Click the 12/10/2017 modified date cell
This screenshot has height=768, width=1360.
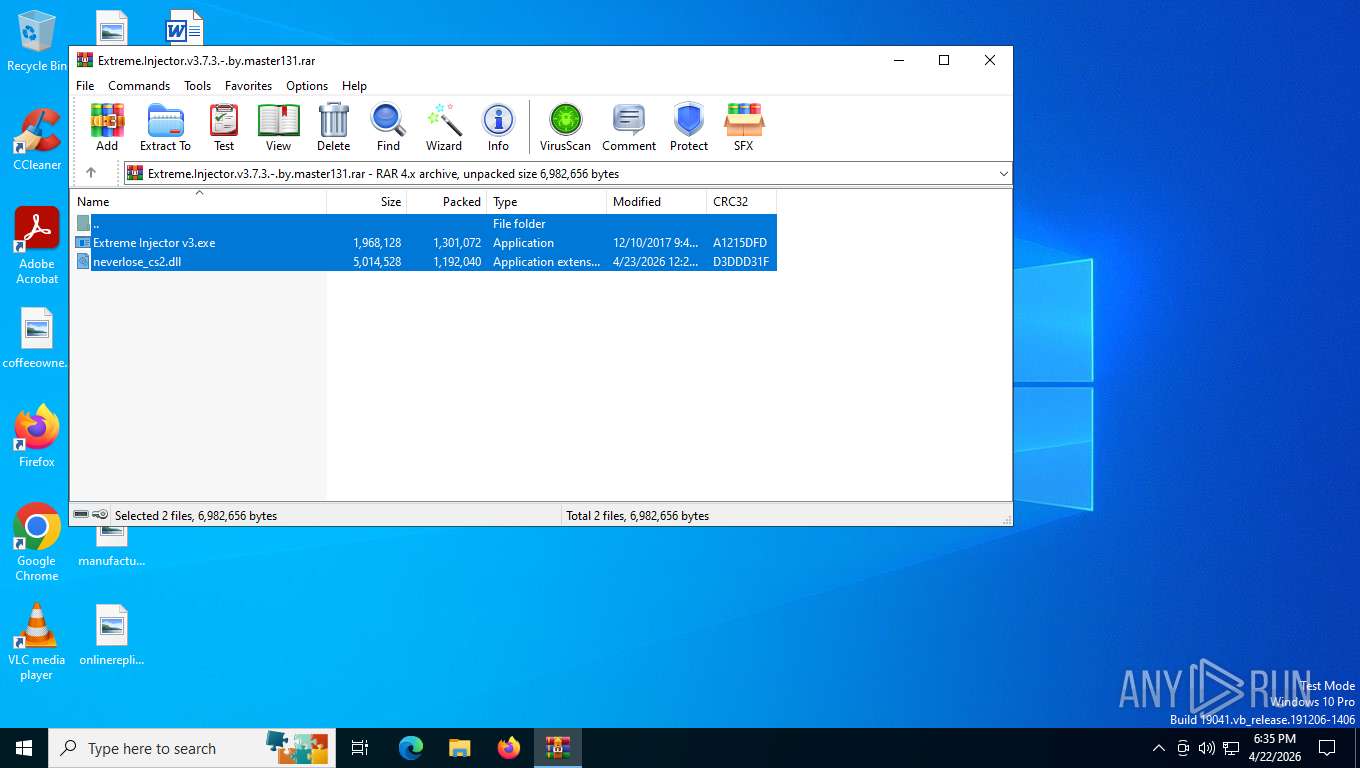[x=655, y=243]
